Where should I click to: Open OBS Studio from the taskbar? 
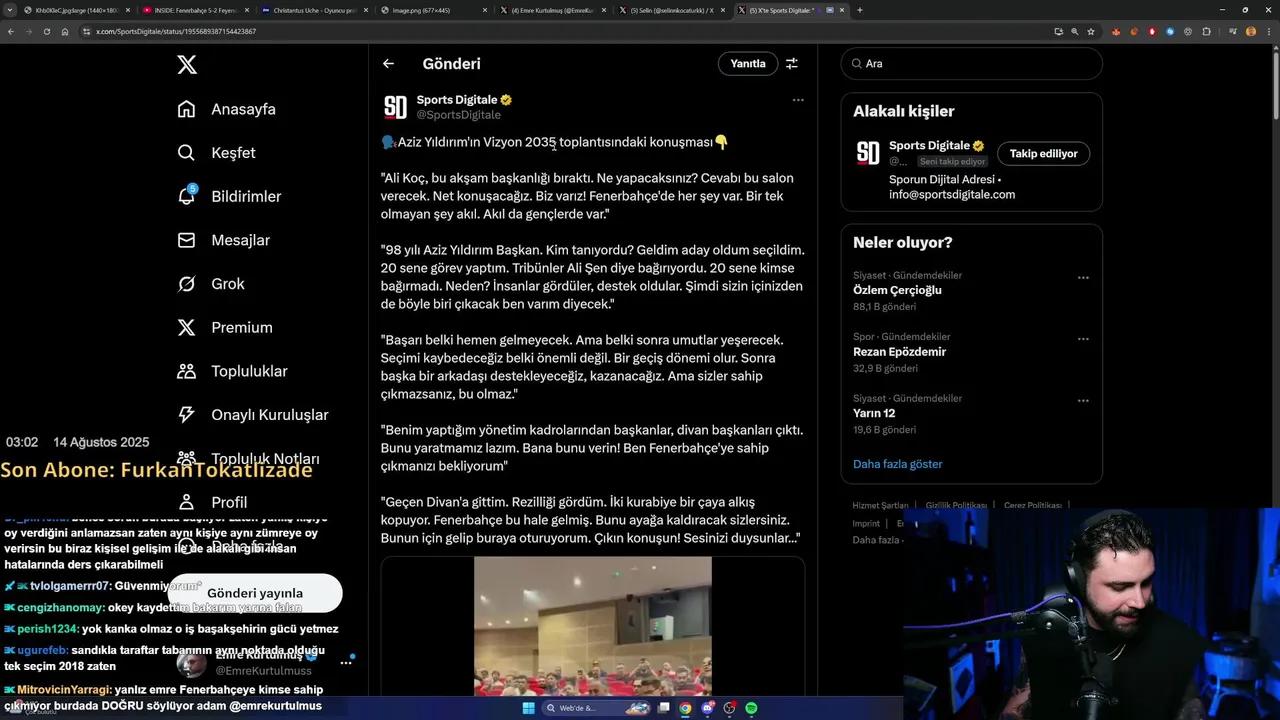click(x=729, y=708)
